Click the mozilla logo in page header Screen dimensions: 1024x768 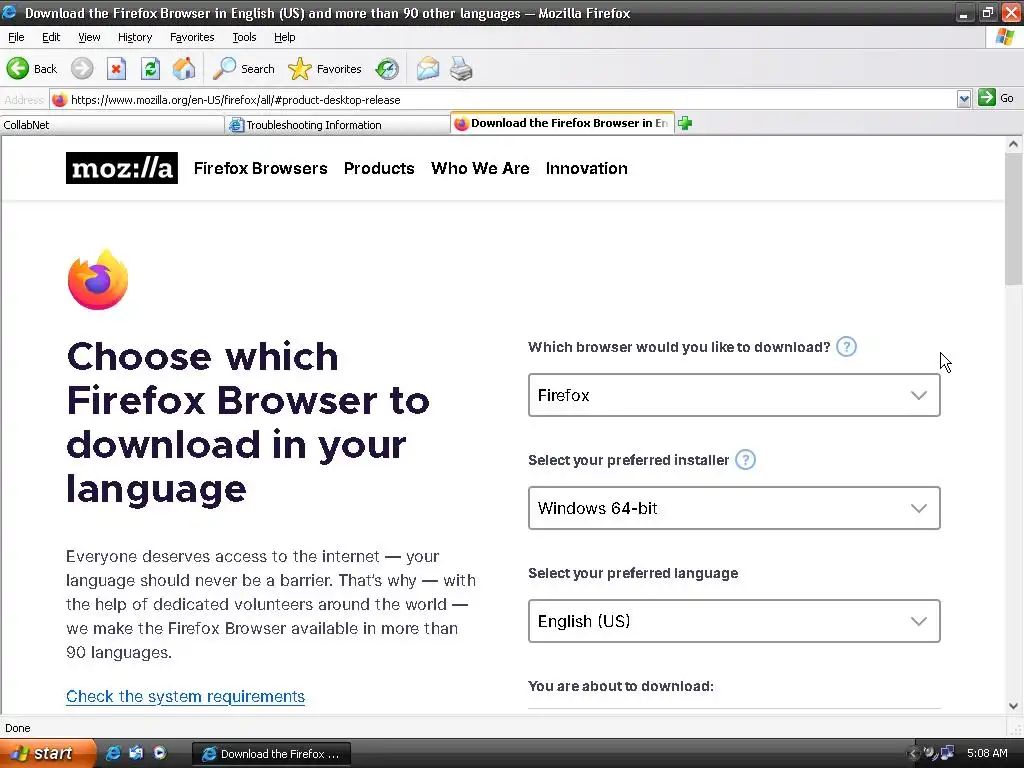point(121,168)
